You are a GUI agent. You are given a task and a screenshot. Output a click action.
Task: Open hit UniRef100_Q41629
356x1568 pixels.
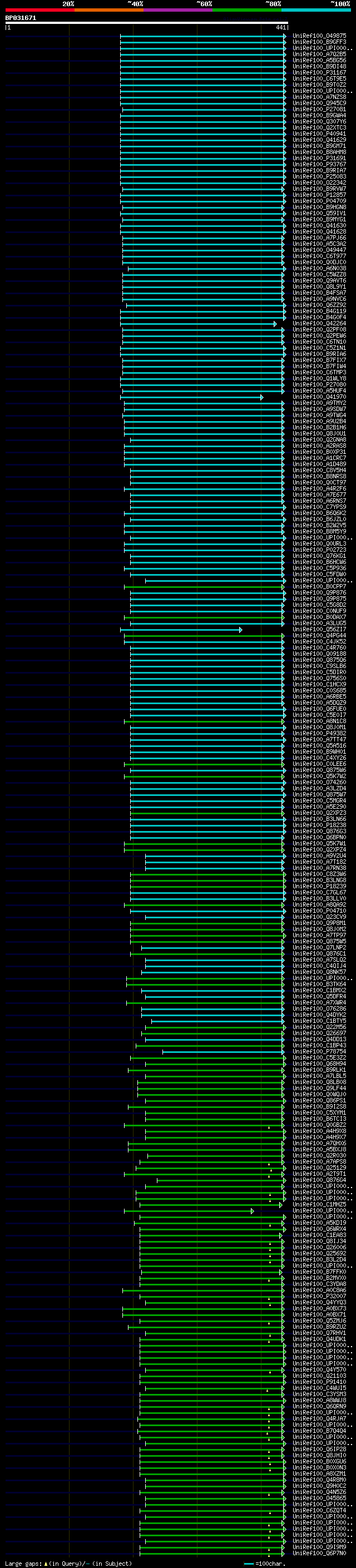coord(319,140)
